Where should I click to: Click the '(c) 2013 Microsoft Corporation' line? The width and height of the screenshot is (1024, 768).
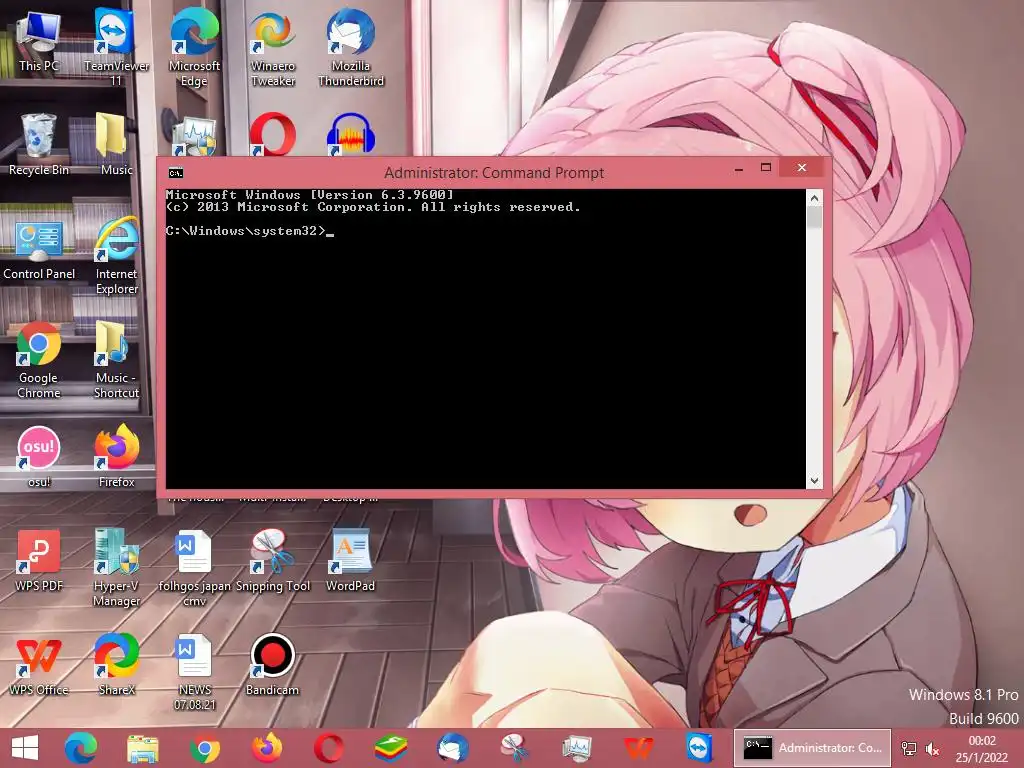pyautogui.click(x=373, y=207)
